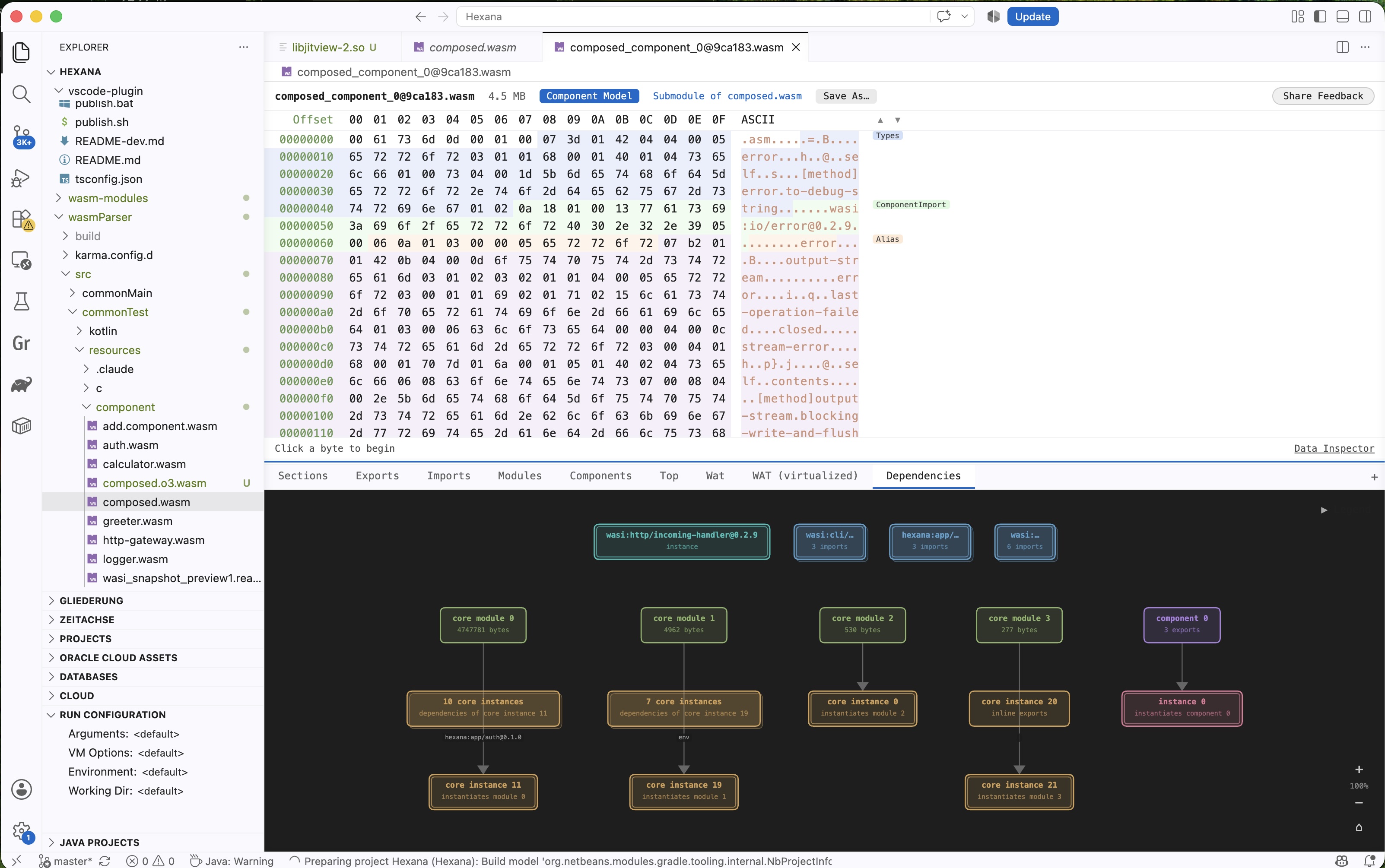The width and height of the screenshot is (1385, 868).
Task: Click the Hexana command center search field
Action: tap(692, 17)
